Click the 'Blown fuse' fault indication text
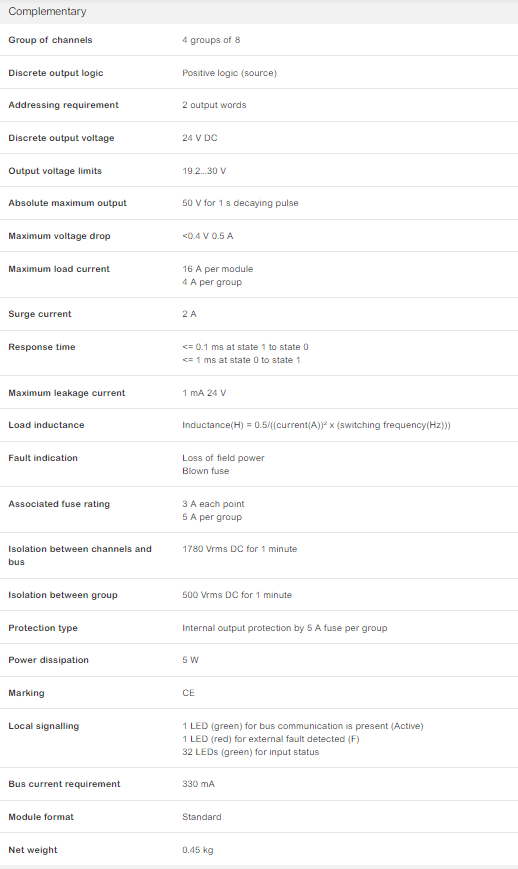The width and height of the screenshot is (518, 869). [x=206, y=471]
